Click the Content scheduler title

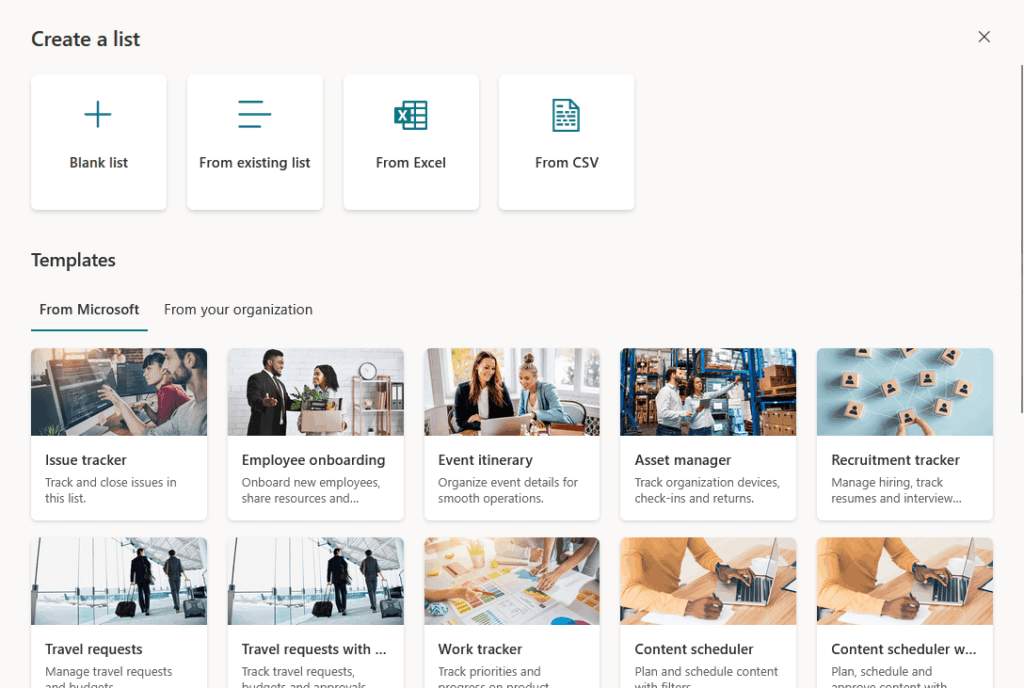tap(694, 649)
